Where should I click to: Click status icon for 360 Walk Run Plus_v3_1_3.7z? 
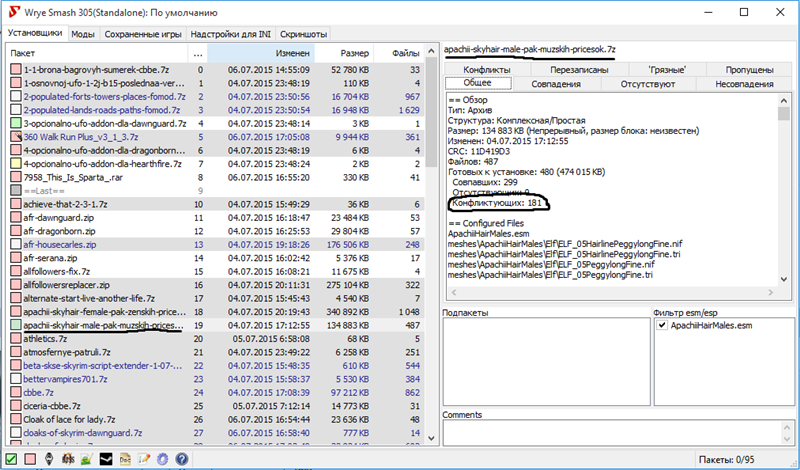[x=16, y=137]
